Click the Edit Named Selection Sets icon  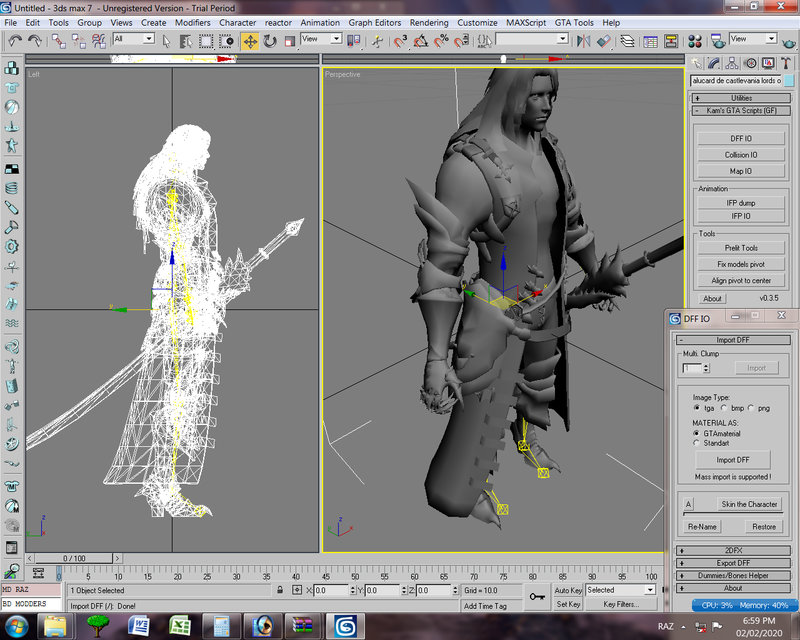484,41
